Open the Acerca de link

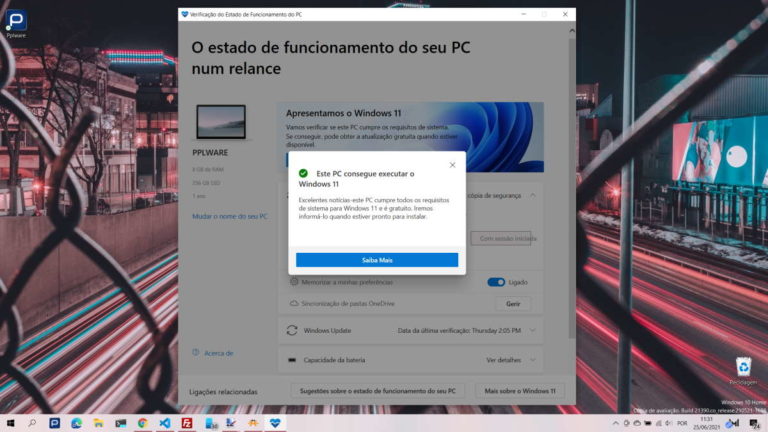point(218,352)
